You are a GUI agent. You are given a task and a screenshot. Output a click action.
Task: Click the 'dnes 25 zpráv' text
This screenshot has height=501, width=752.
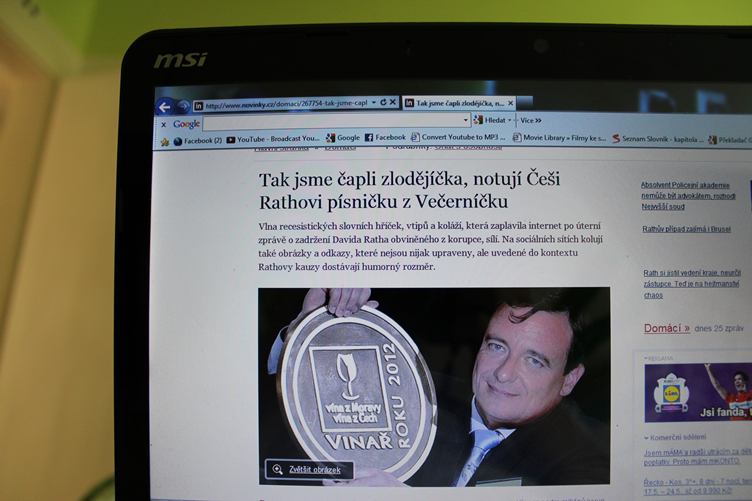tap(719, 328)
